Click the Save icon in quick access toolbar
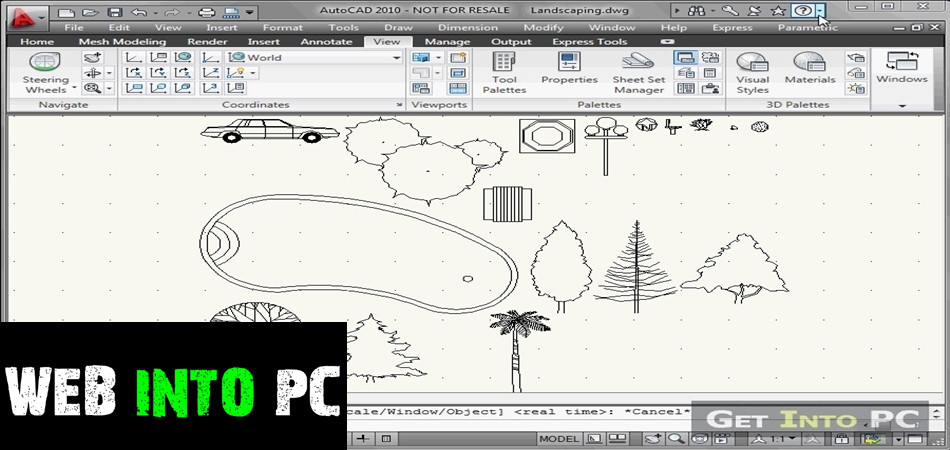 (114, 12)
